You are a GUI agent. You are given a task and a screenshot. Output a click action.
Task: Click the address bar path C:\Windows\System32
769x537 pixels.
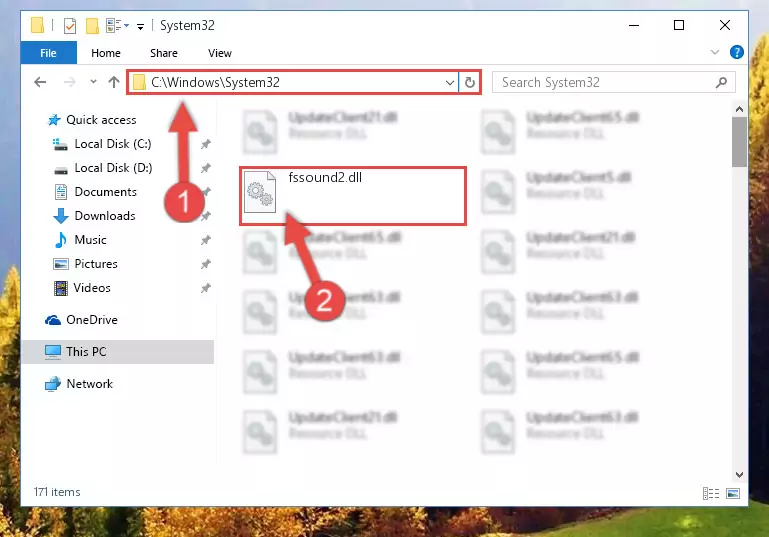[215, 82]
